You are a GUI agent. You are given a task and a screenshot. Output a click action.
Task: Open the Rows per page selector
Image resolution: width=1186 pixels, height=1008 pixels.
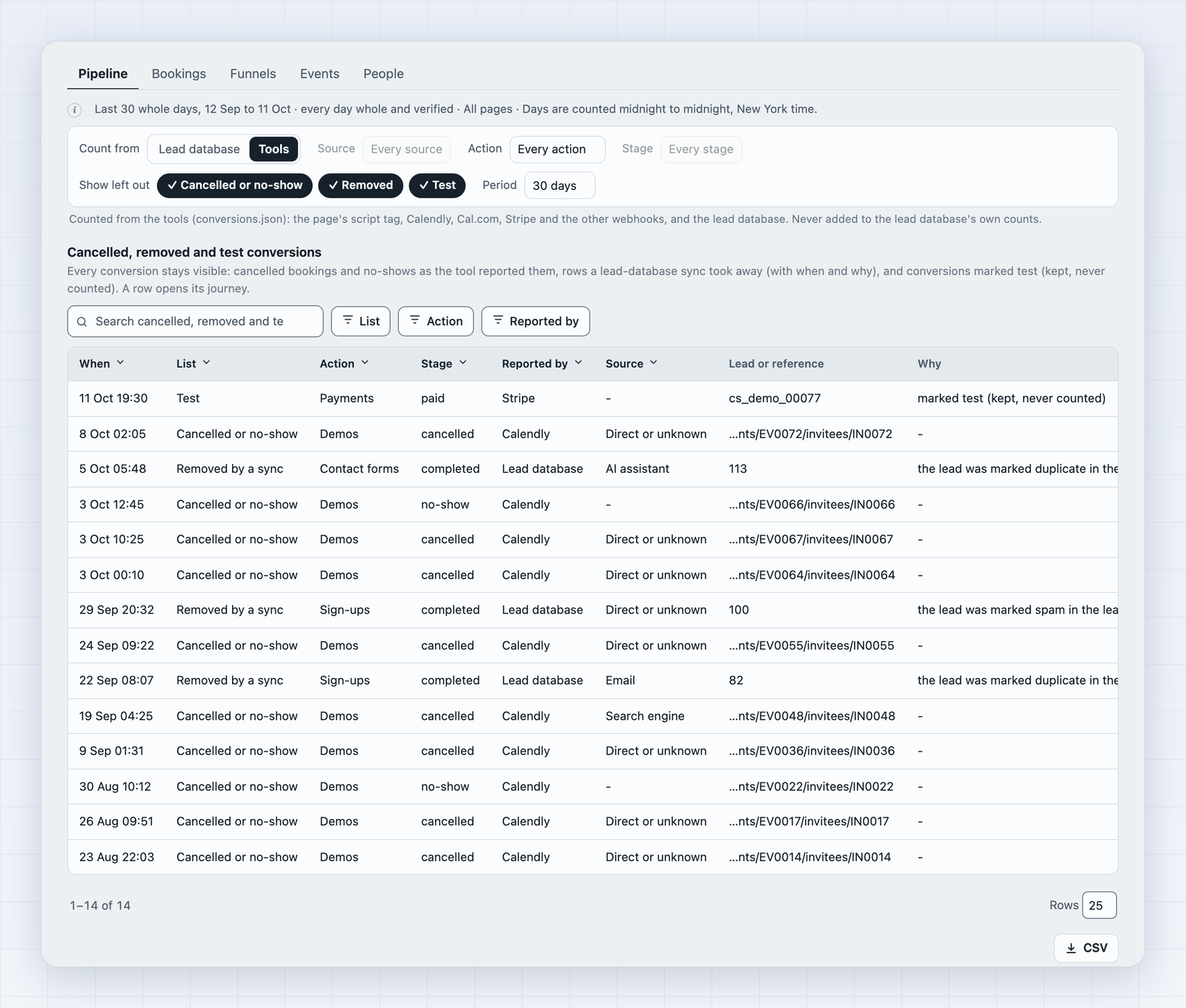point(1099,905)
